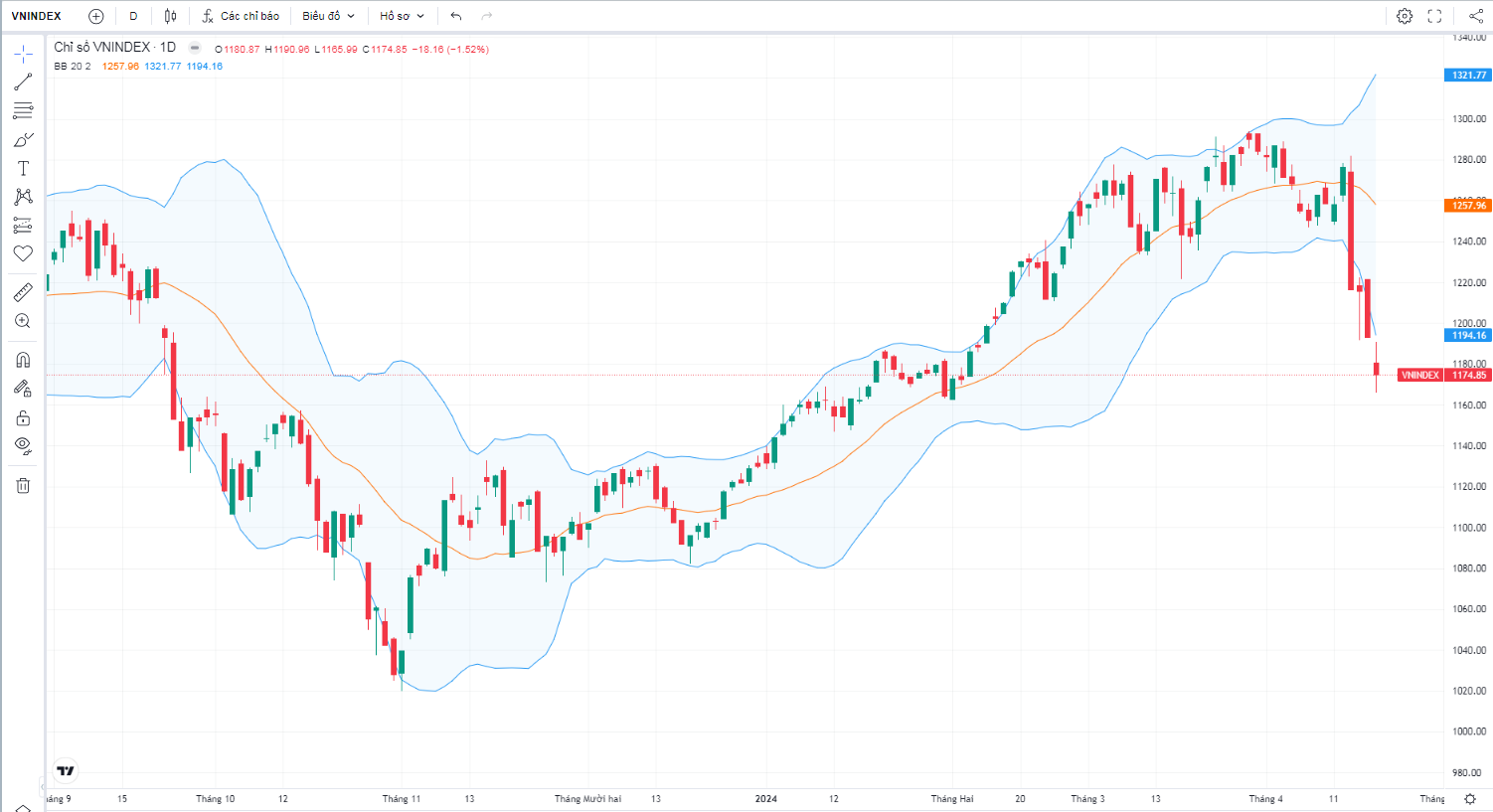Click the 1000.00 price scale label
This screenshot has width=1493, height=812.
1468,731
